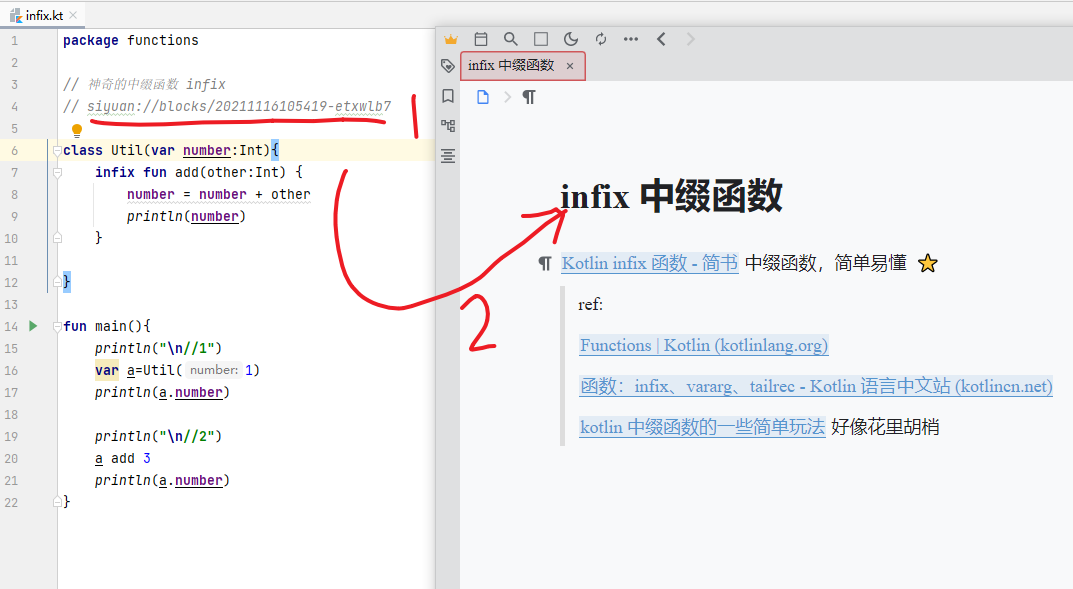Screen dimensions: 1073x589
Task: Click the document icon in breadcrumb
Action: pos(483,97)
